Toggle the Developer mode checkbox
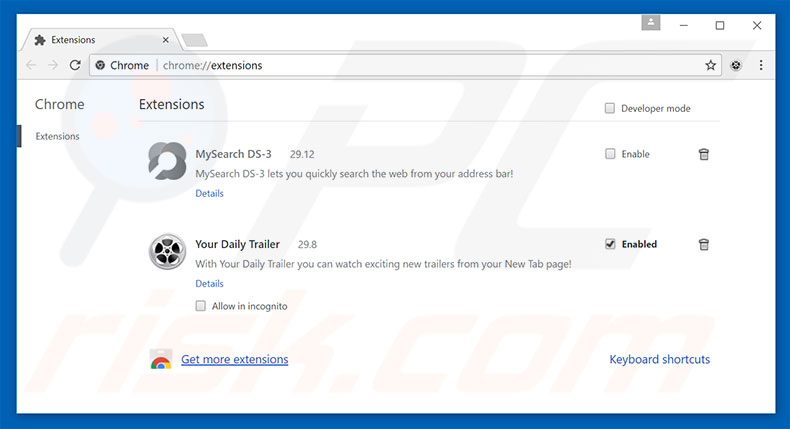This screenshot has width=790, height=429. 610,108
